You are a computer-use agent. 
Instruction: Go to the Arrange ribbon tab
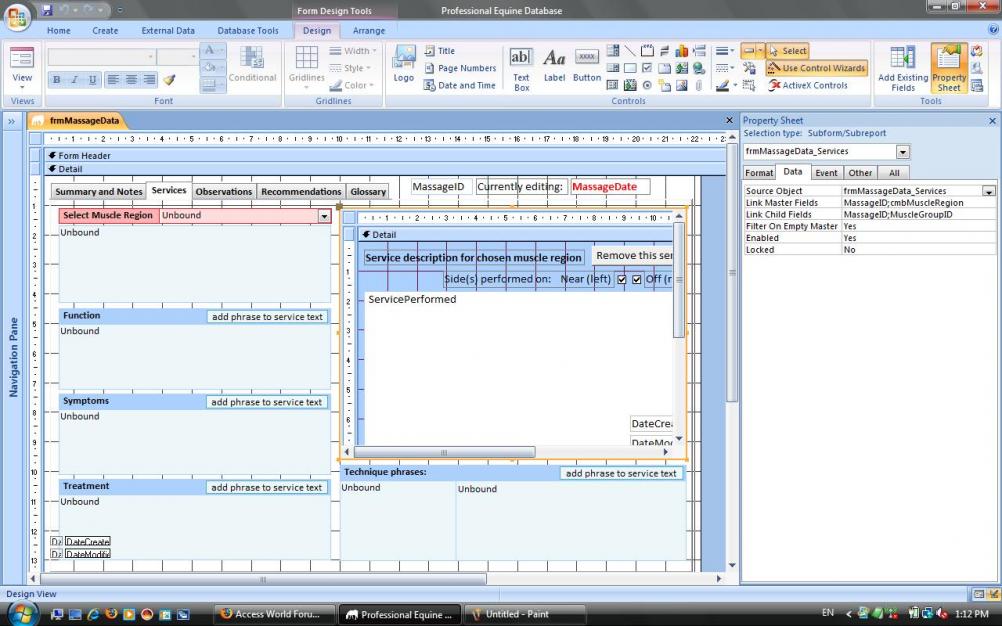369,30
